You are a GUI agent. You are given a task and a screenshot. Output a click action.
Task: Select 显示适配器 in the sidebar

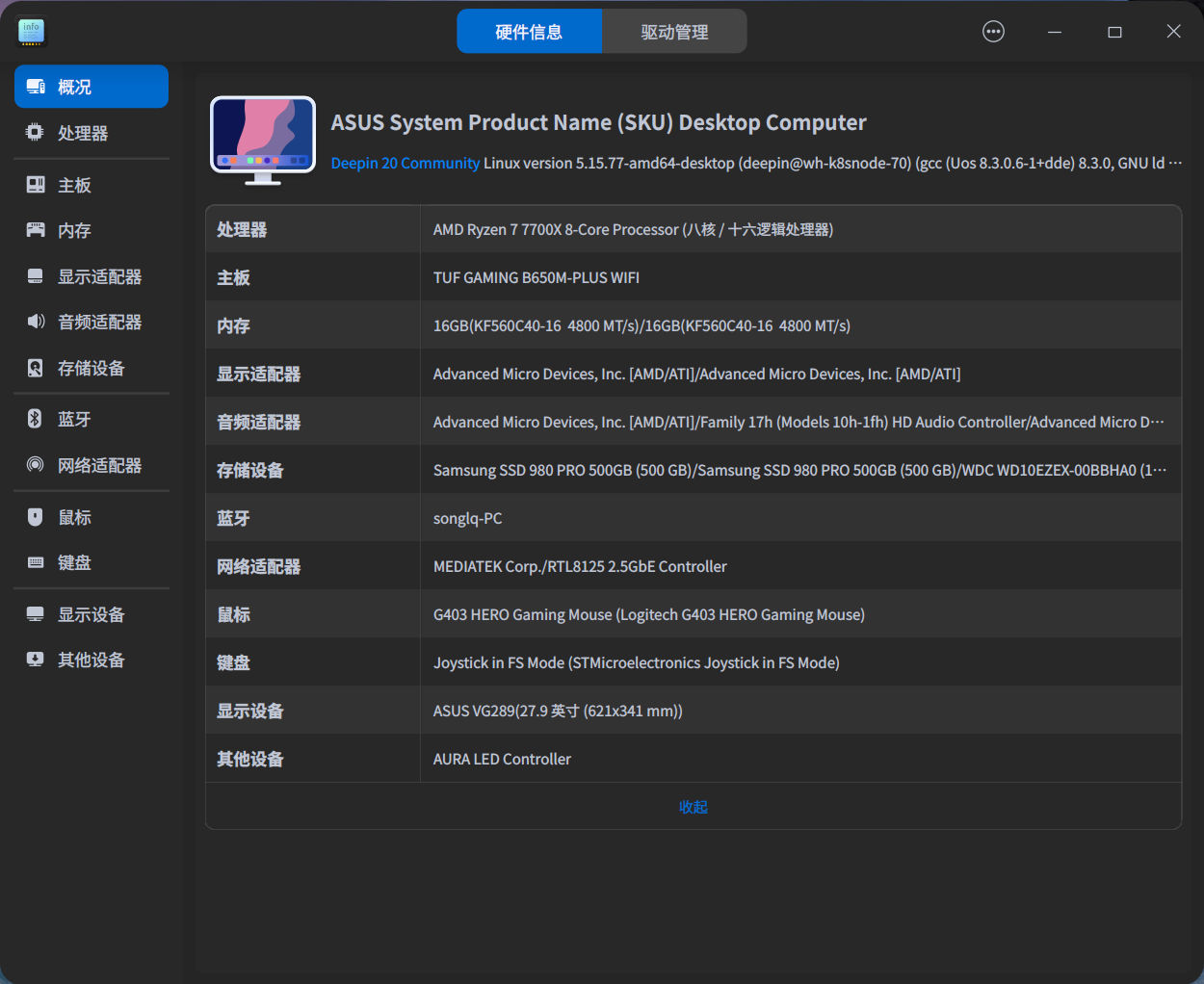tap(99, 276)
